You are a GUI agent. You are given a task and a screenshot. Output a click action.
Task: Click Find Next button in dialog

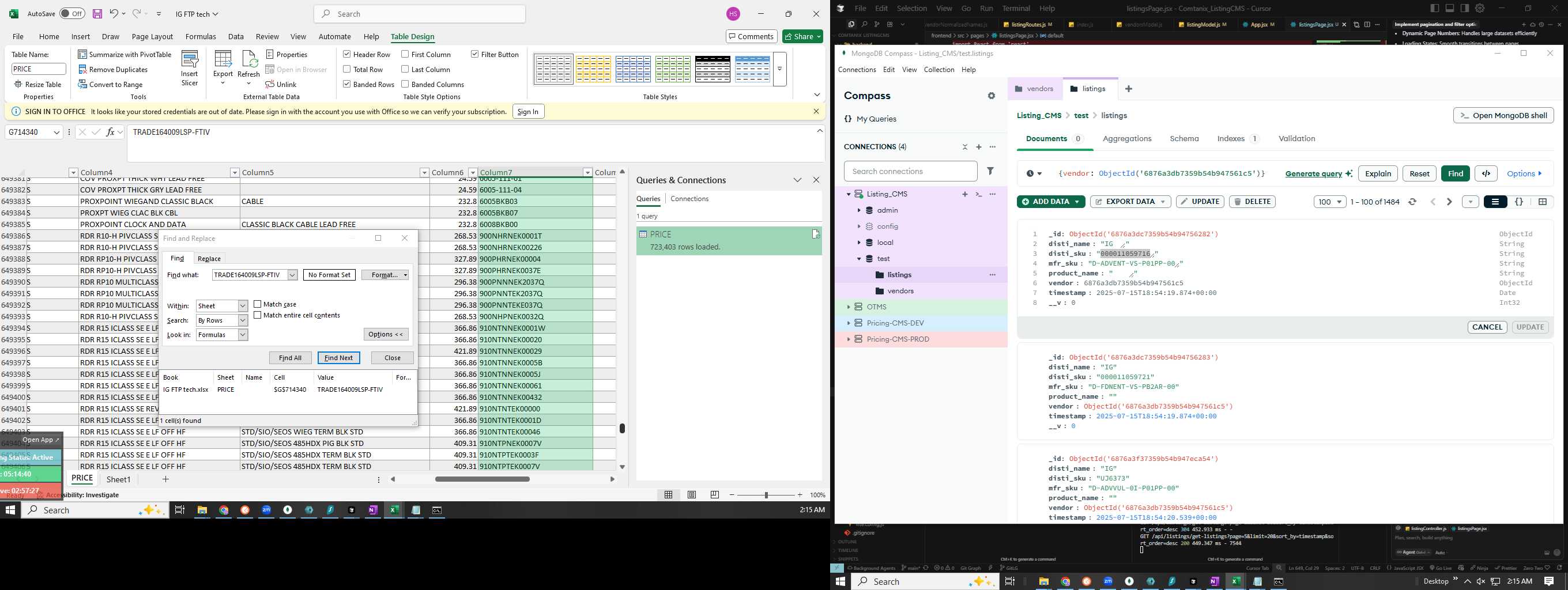coord(338,358)
